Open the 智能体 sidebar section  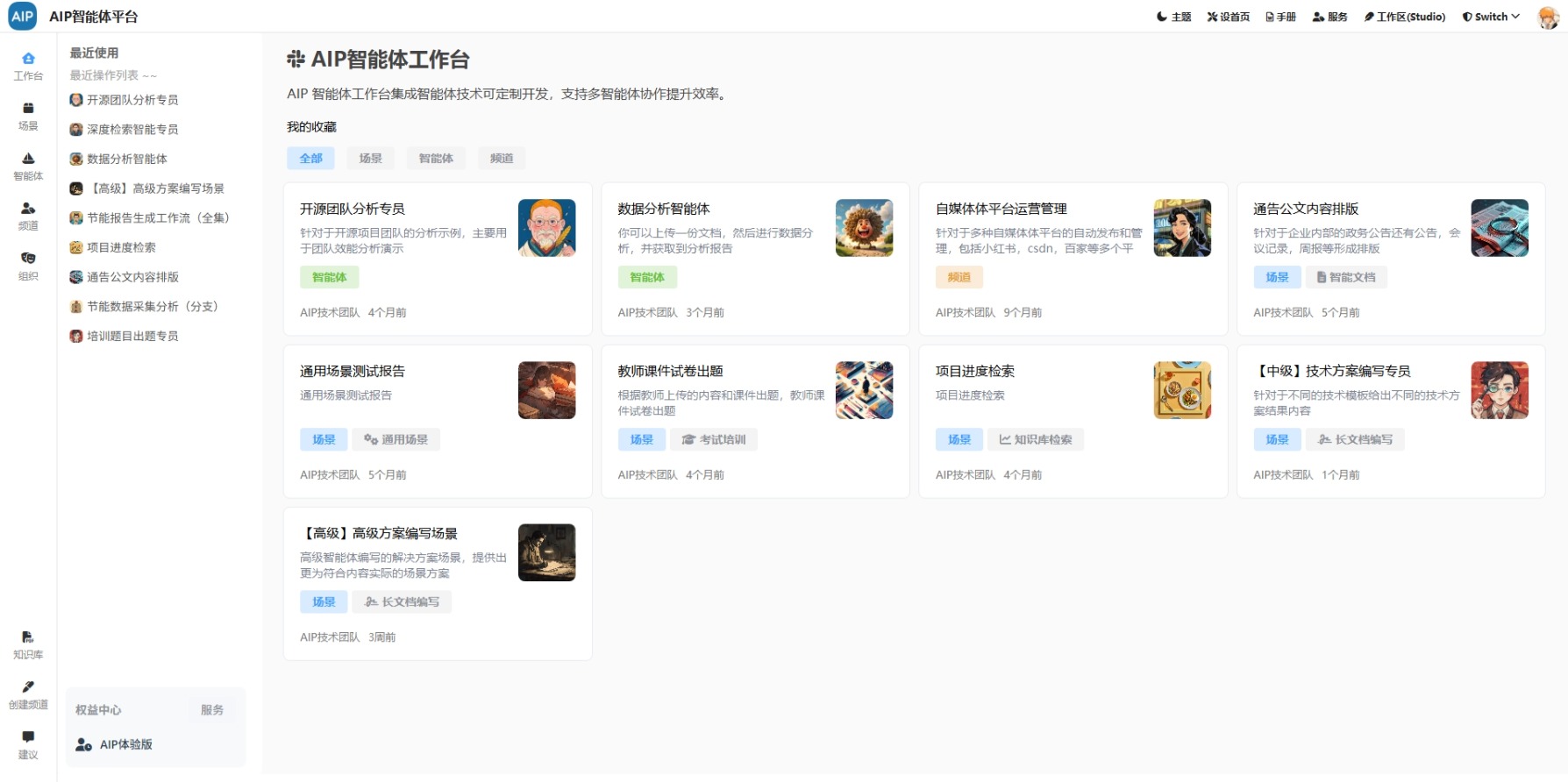(28, 167)
